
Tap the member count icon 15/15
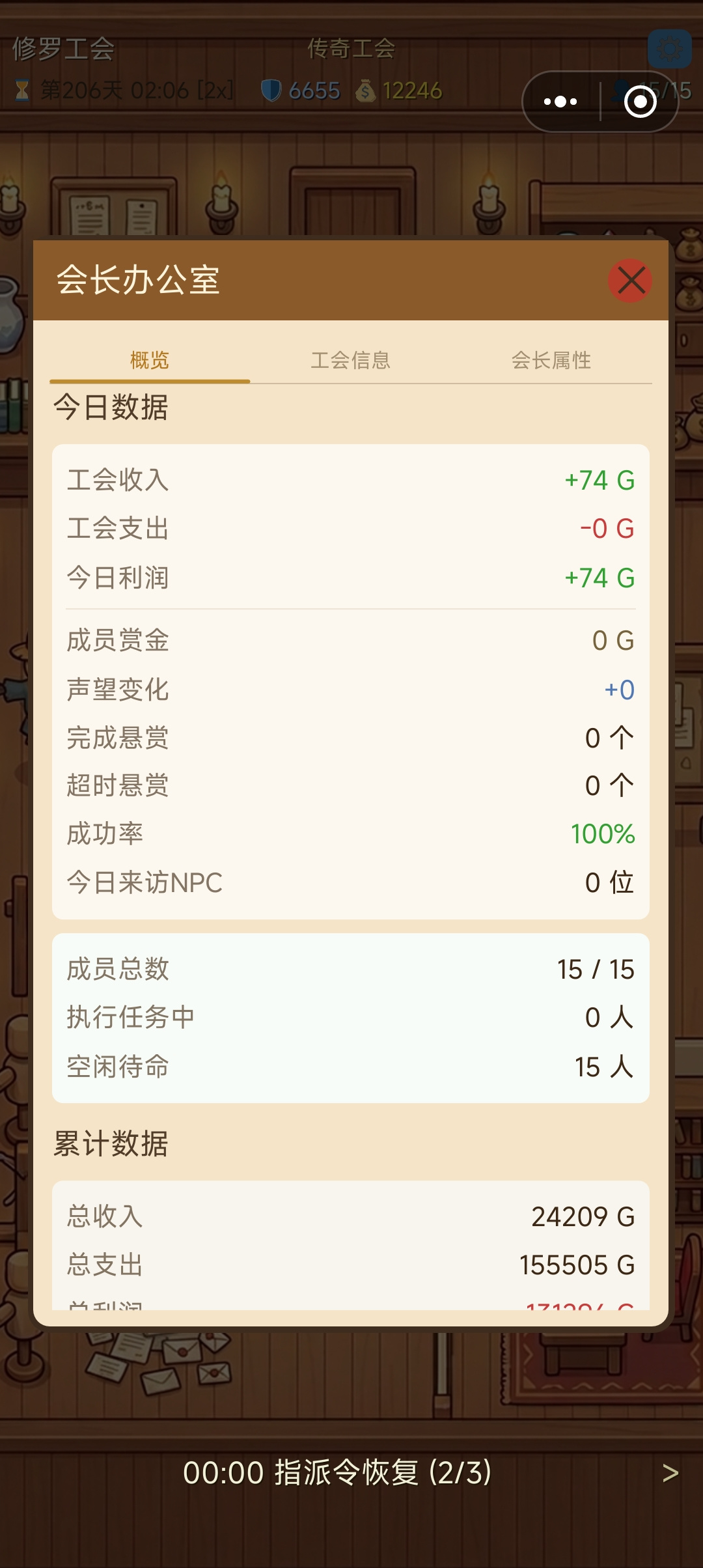coord(622,91)
